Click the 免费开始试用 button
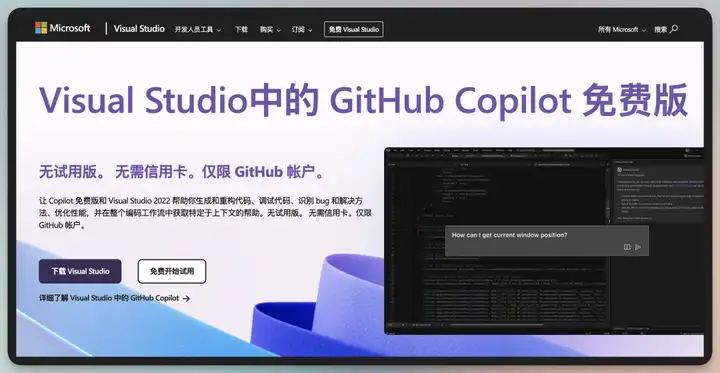The image size is (720, 373). pyautogui.click(x=172, y=271)
